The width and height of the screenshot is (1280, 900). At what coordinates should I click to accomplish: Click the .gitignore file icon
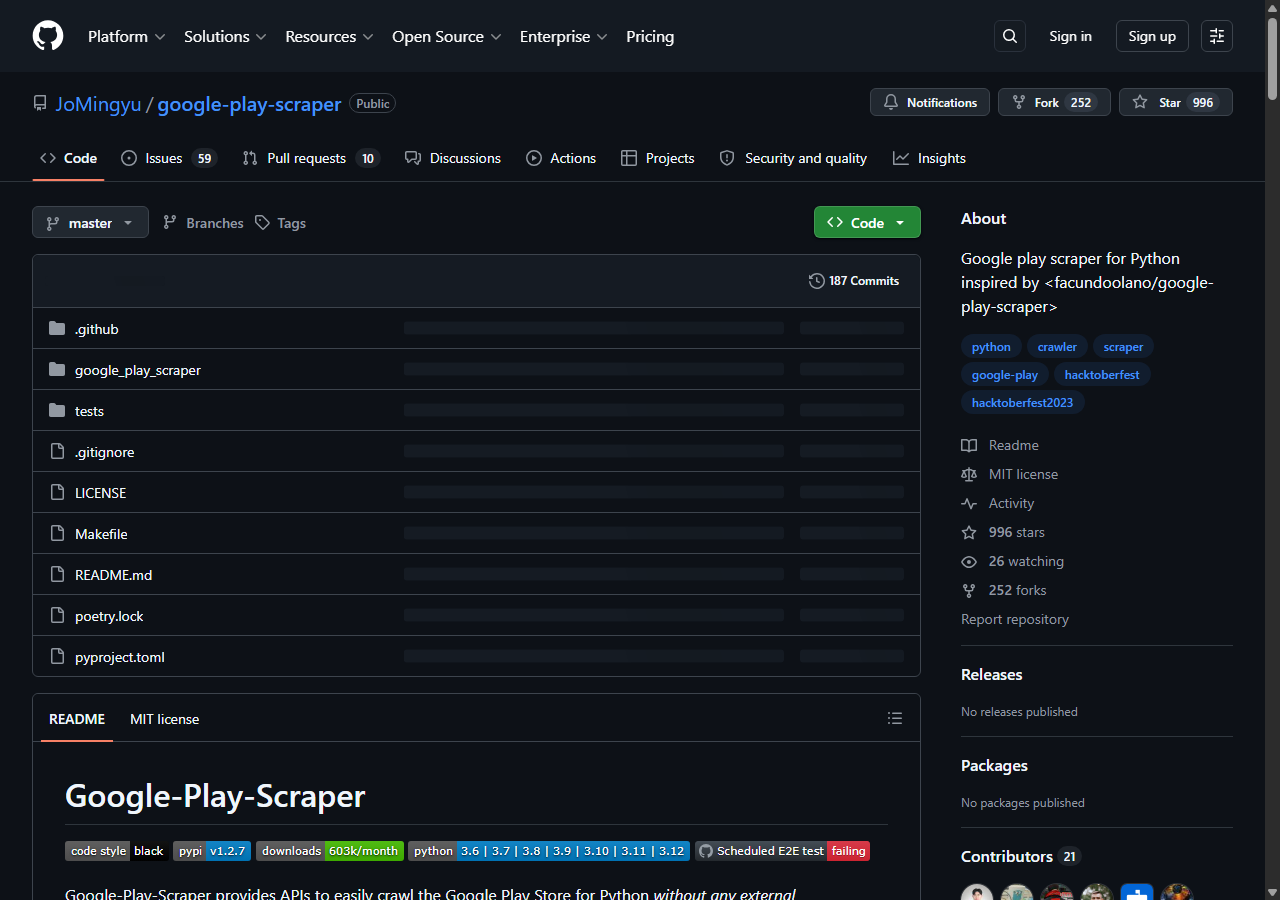pyautogui.click(x=57, y=452)
